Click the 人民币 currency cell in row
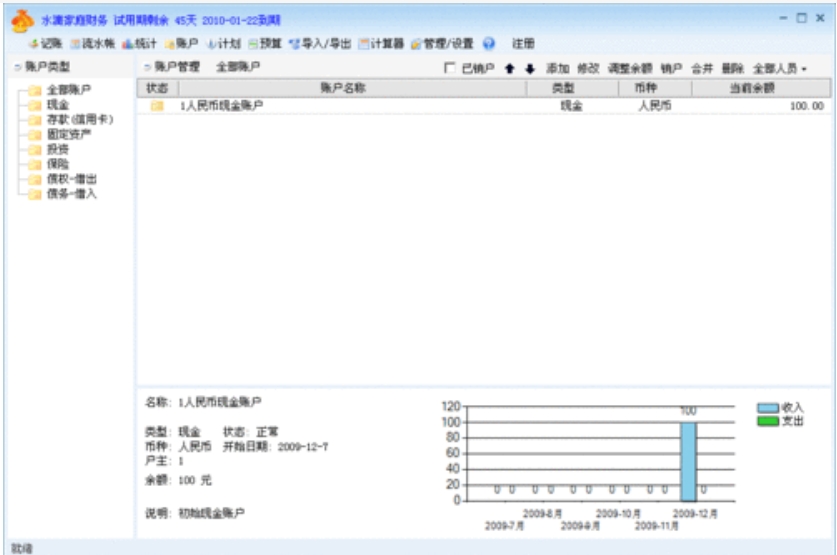This screenshot has height=555, width=837. (x=654, y=106)
